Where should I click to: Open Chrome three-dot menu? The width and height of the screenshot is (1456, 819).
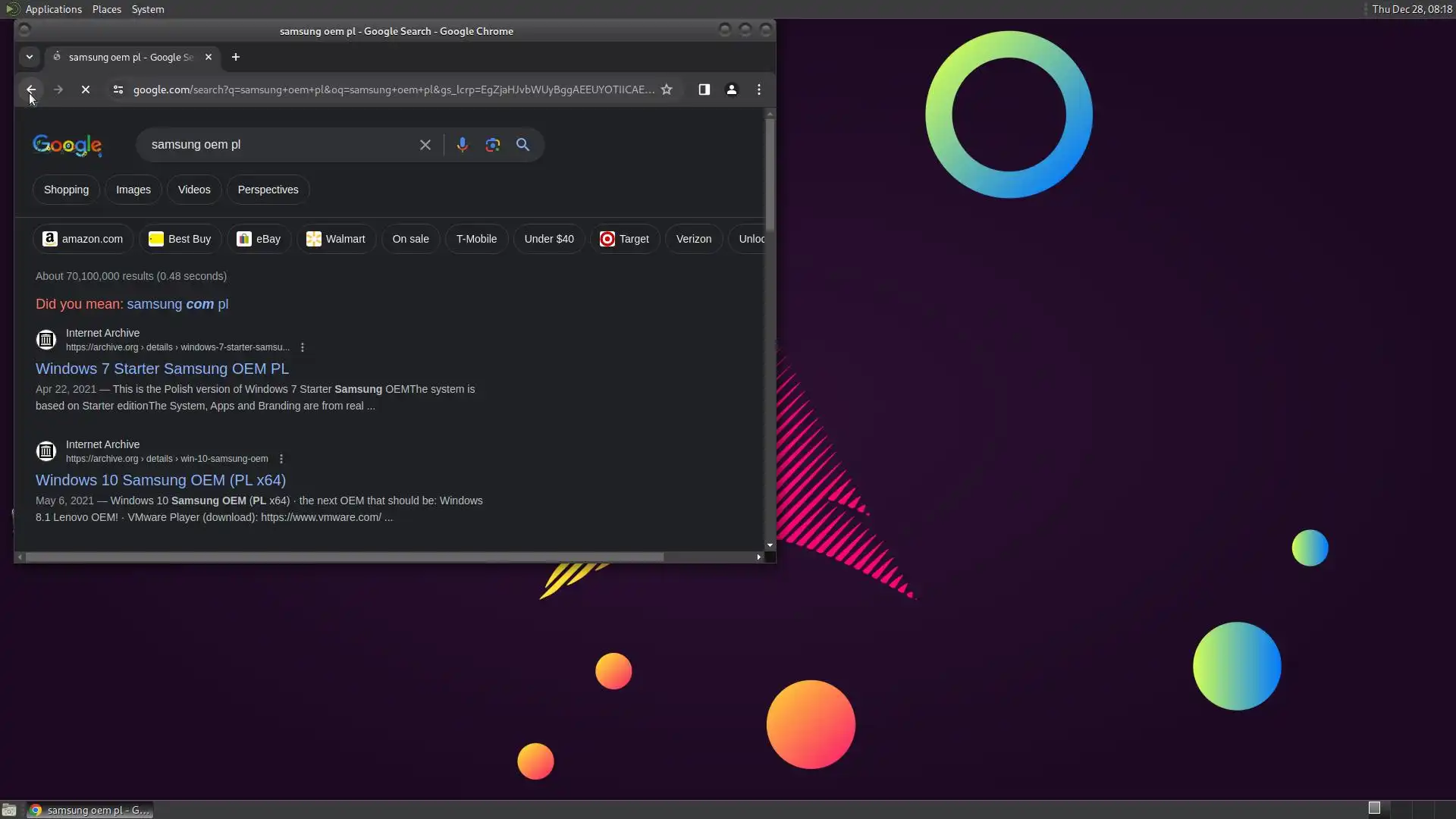pyautogui.click(x=758, y=89)
